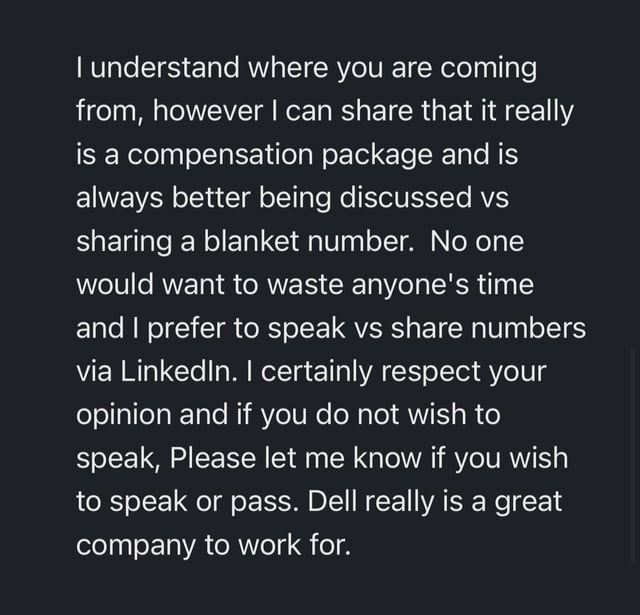Click the word "pass." in the message

(265, 502)
